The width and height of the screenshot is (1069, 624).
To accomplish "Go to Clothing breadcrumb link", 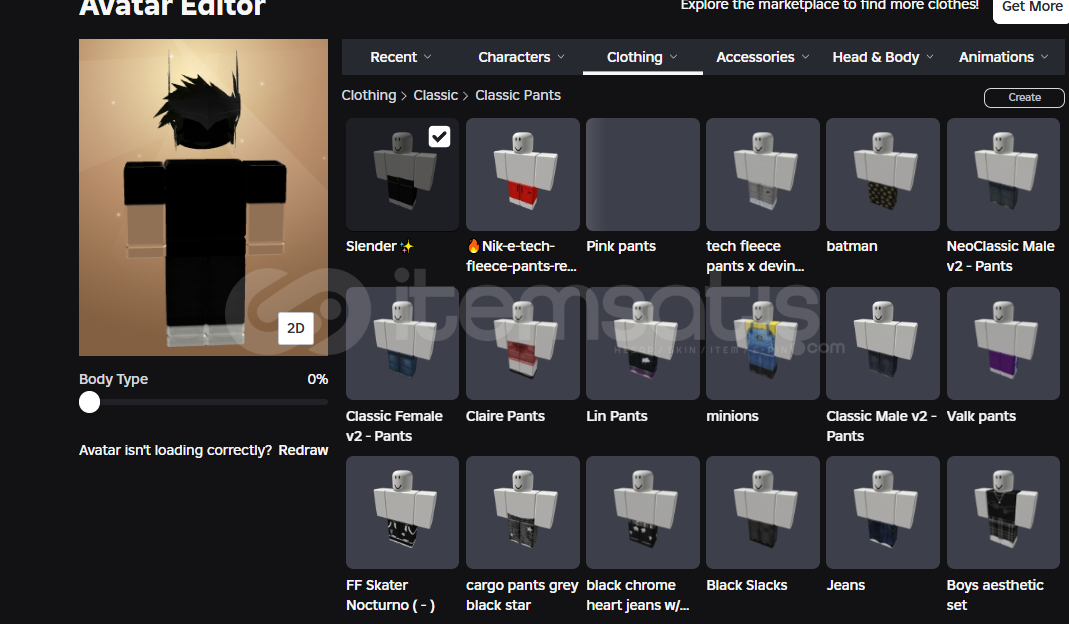I will click(x=369, y=95).
